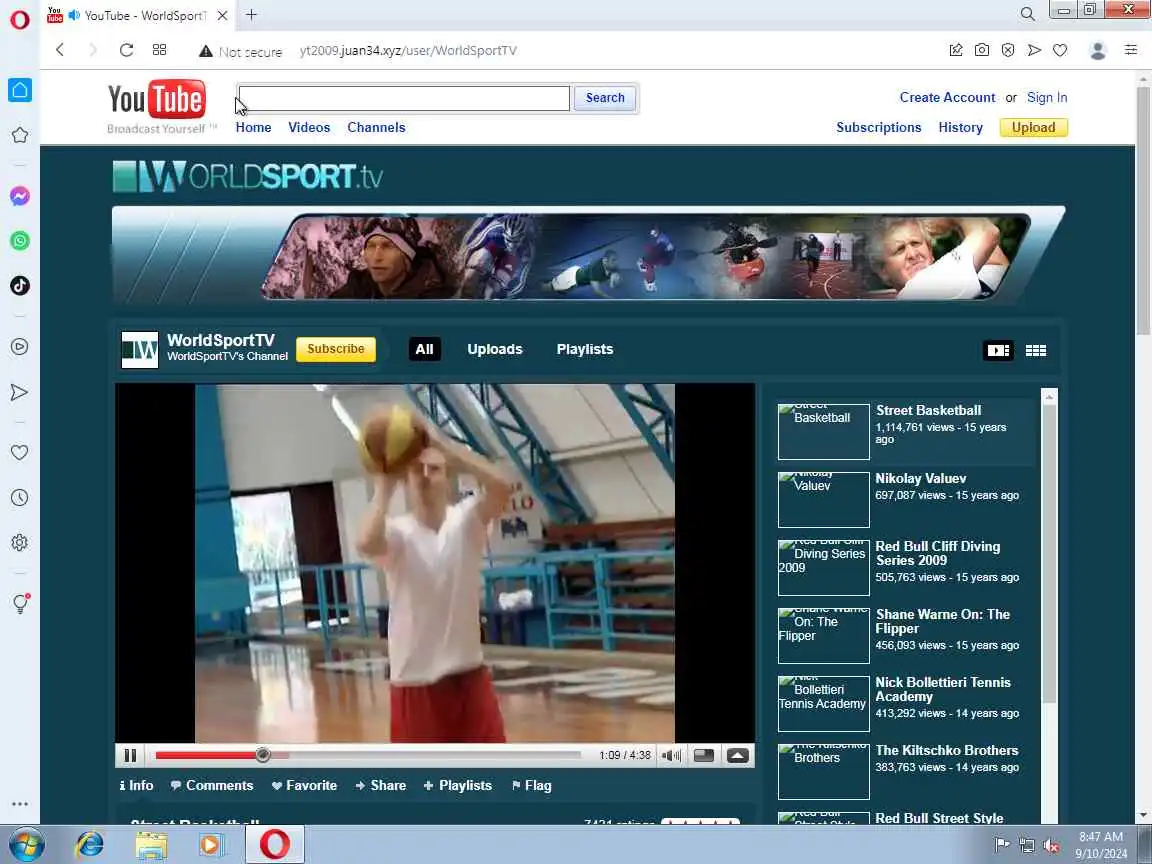Reload the page
This screenshot has width=1152, height=864.
tap(126, 50)
